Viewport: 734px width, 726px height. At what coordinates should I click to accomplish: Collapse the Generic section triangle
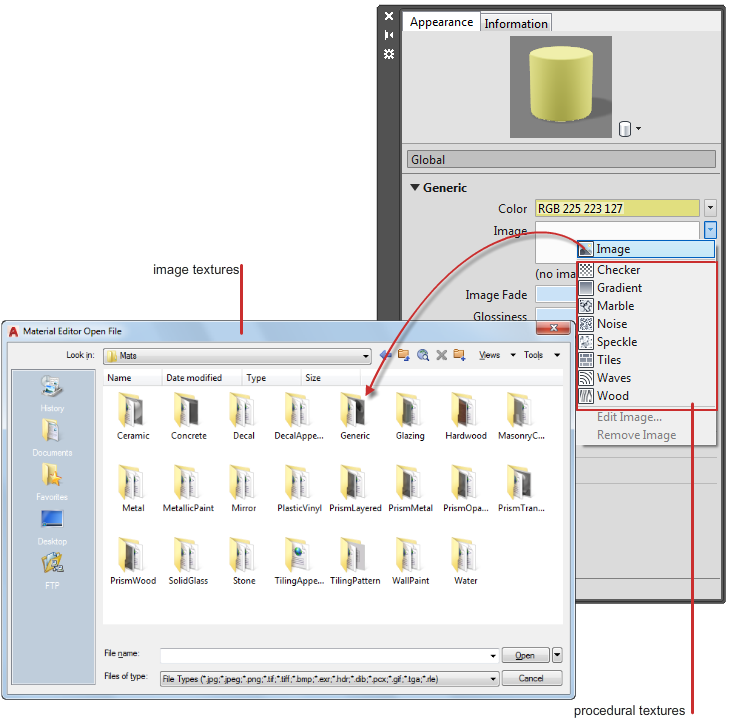click(x=414, y=188)
